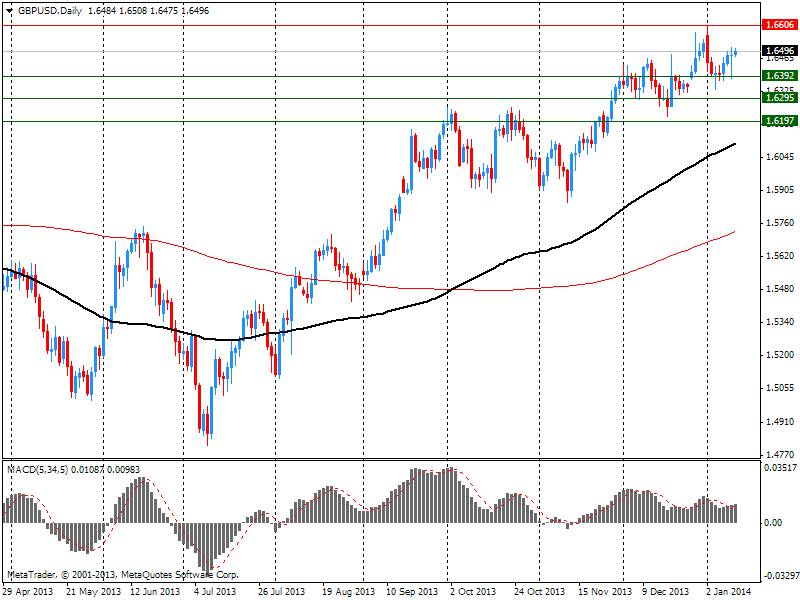Image resolution: width=800 pixels, height=600 pixels.
Task: Click the 1.5340 price axis label
Action: [x=780, y=322]
